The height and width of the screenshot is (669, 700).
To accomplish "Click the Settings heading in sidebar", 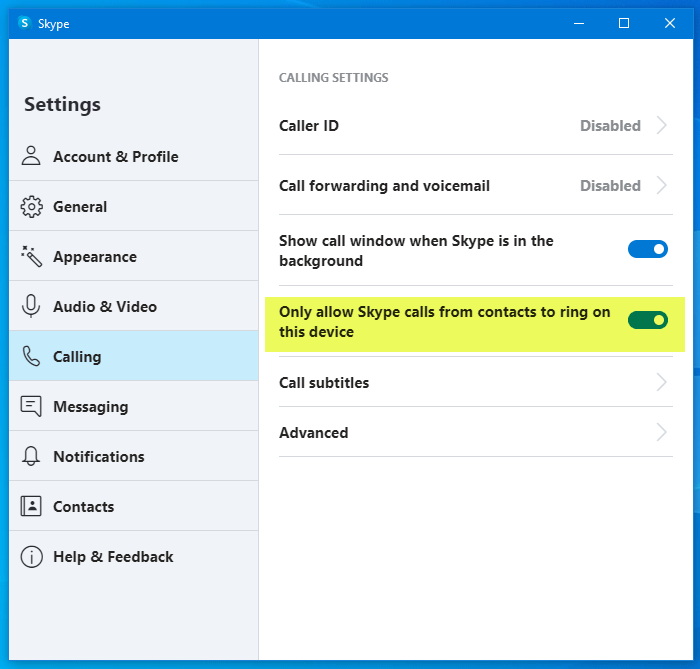I will [62, 105].
